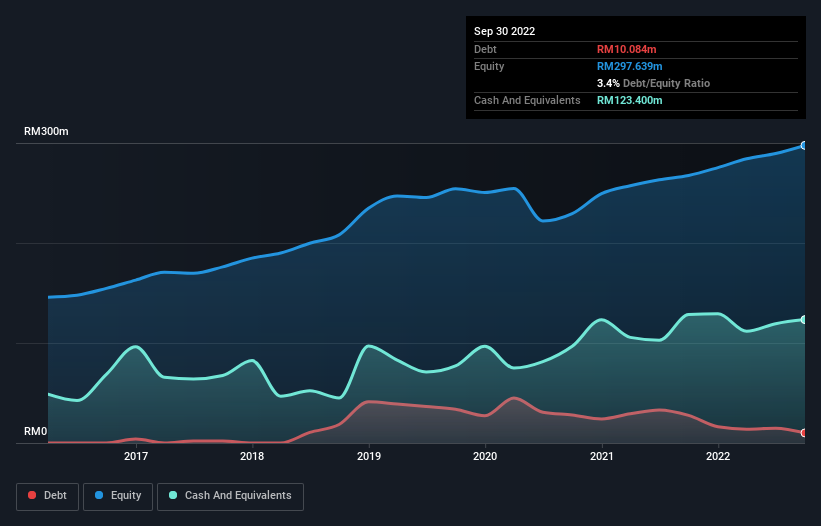Image resolution: width=821 pixels, height=526 pixels.
Task: Click the teal dot in Cash legend
Action: click(174, 496)
